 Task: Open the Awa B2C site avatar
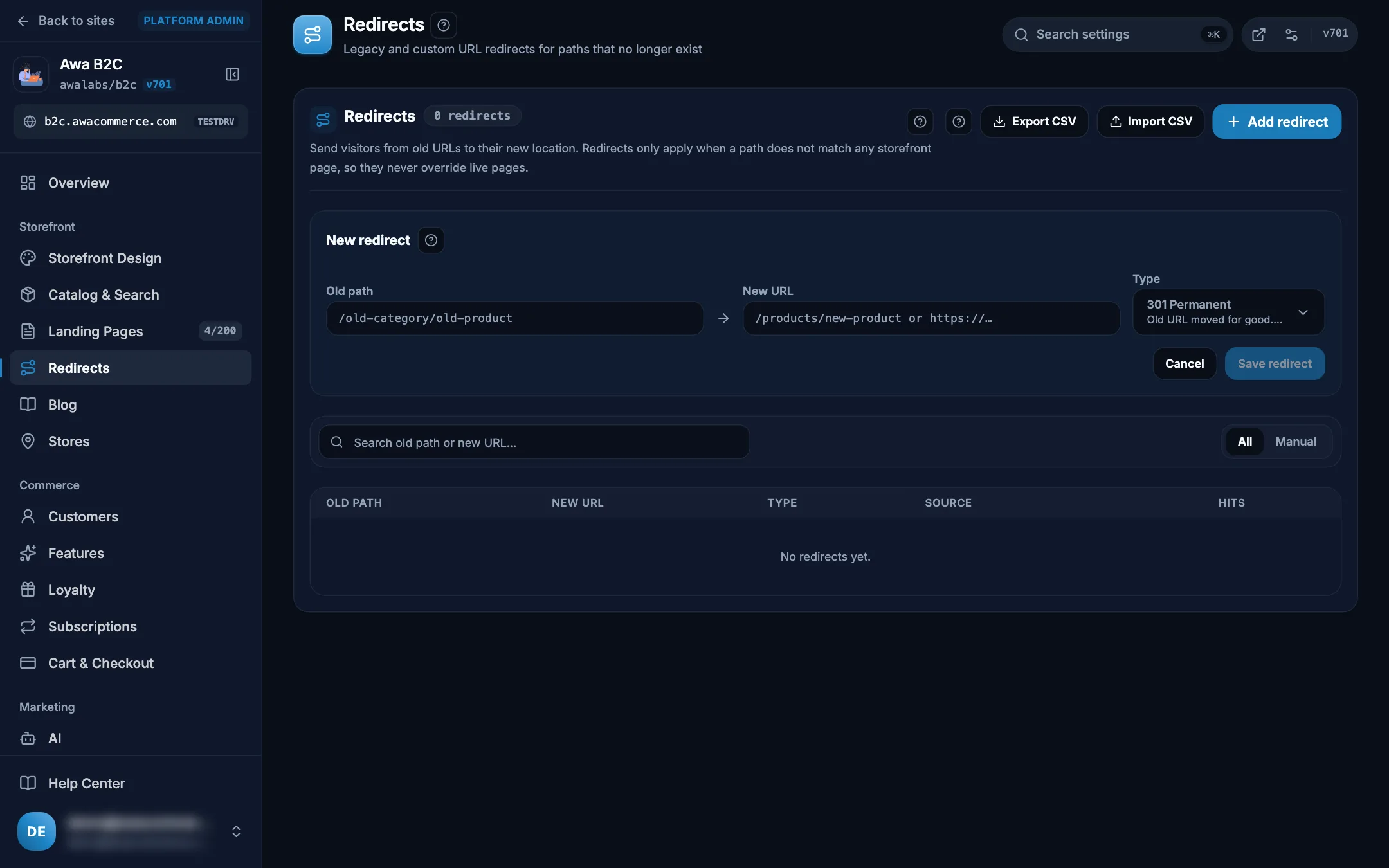pyautogui.click(x=30, y=74)
